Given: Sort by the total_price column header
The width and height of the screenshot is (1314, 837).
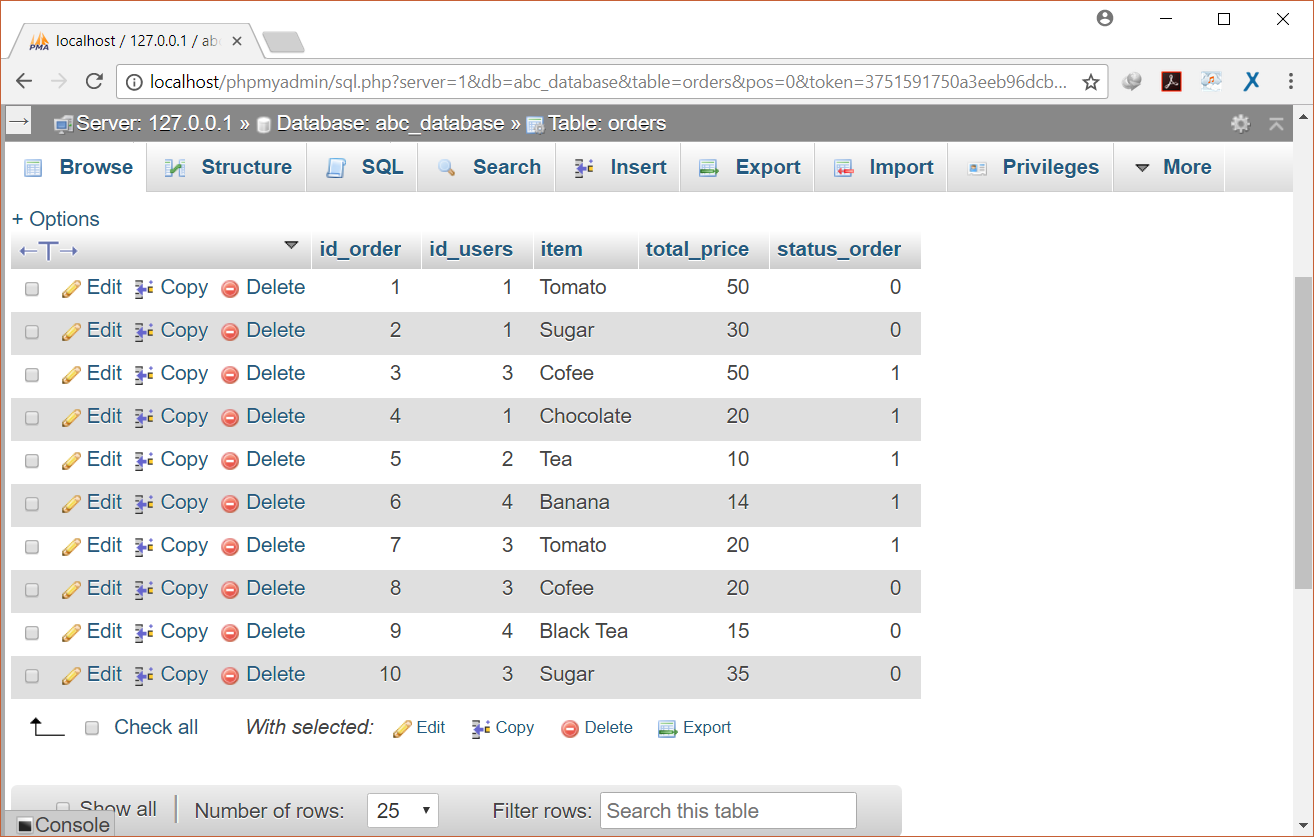Looking at the screenshot, I should (697, 250).
